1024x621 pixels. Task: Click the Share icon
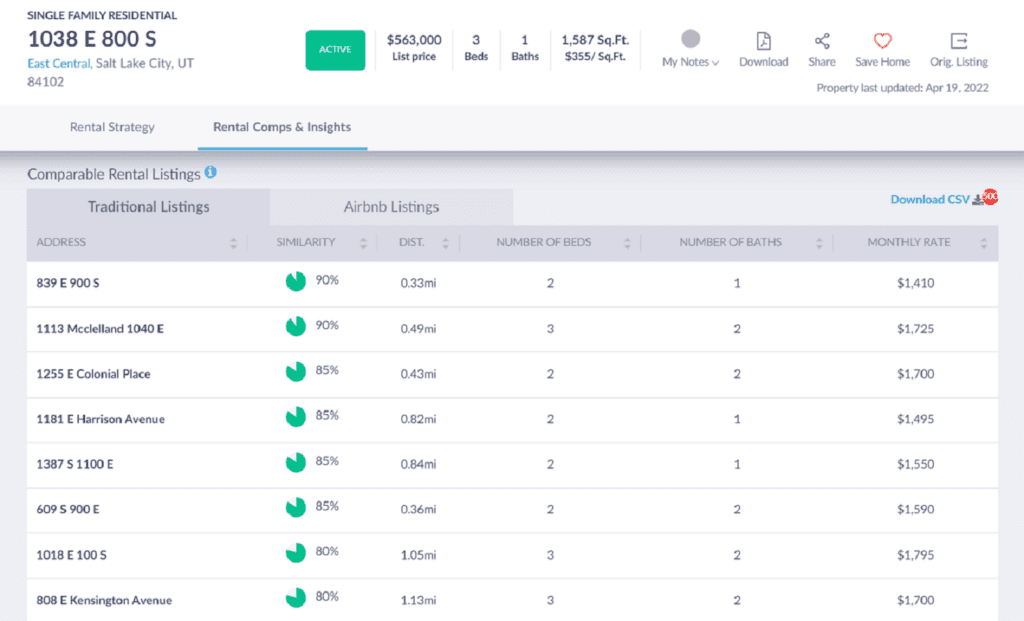tap(822, 41)
